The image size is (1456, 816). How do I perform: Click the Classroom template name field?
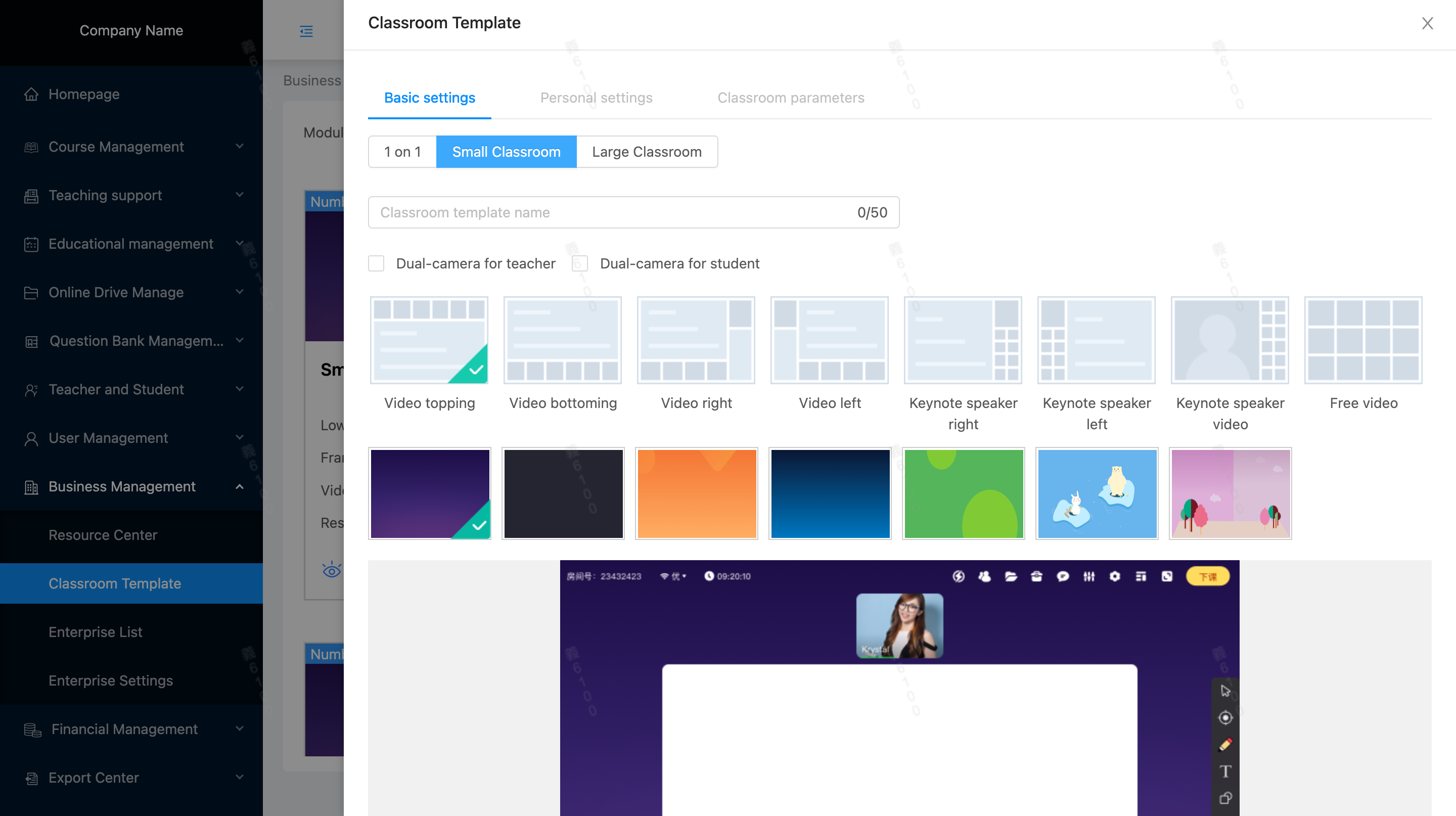(610, 212)
